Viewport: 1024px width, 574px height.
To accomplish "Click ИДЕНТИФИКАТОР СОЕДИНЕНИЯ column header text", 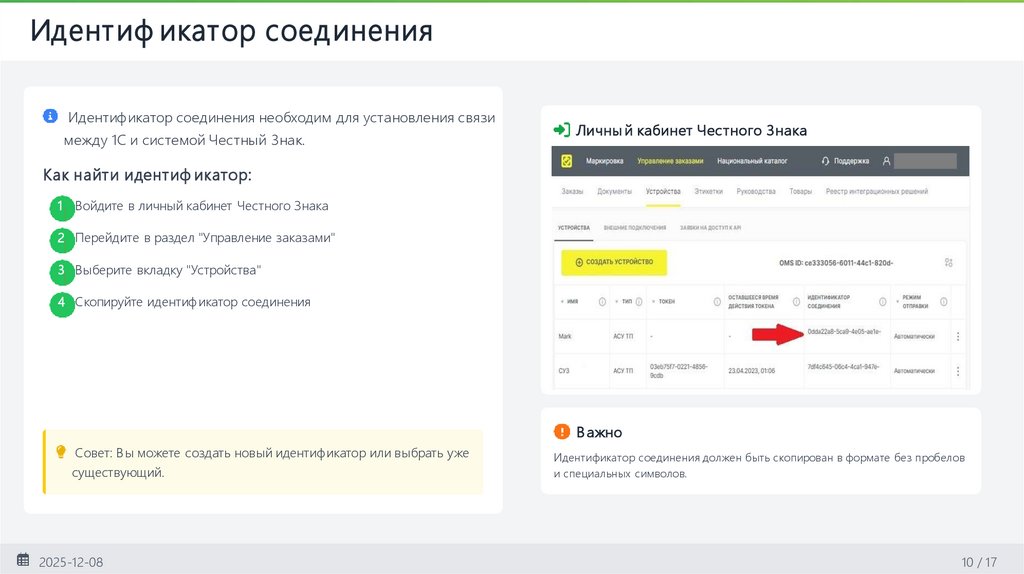I will tap(829, 302).
